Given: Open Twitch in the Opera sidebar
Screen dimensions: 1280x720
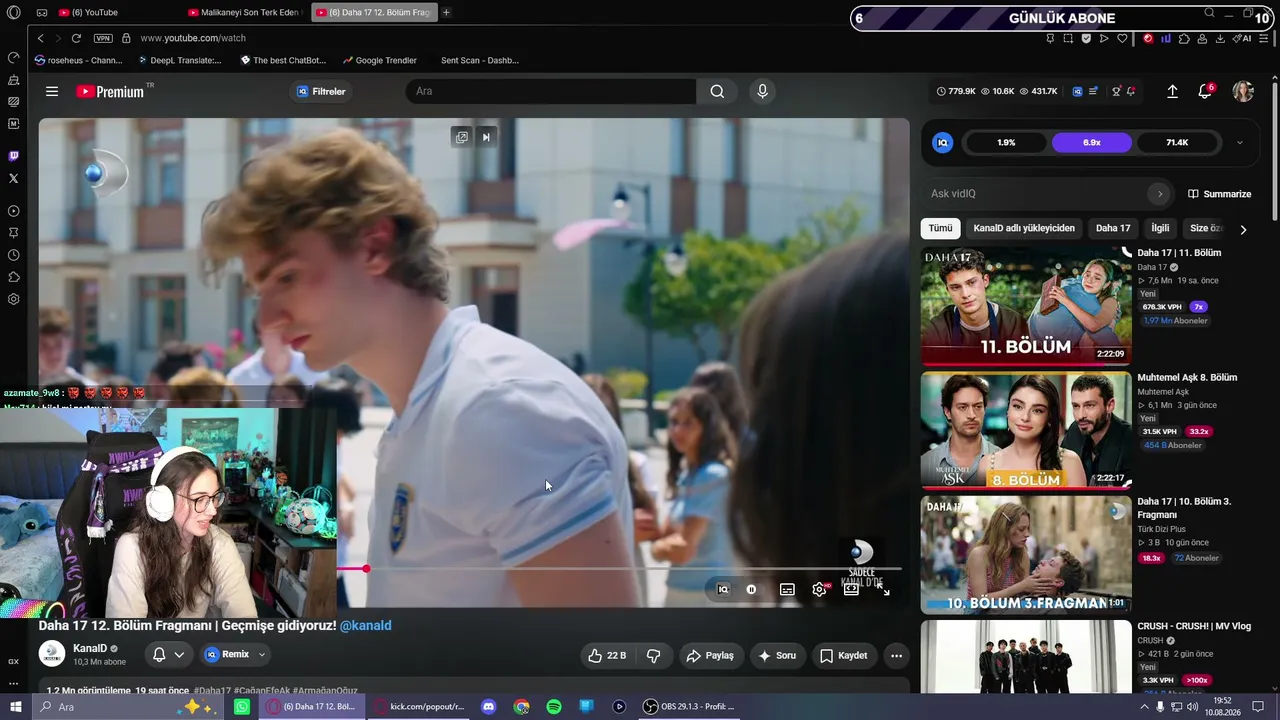Looking at the screenshot, I should (13, 156).
